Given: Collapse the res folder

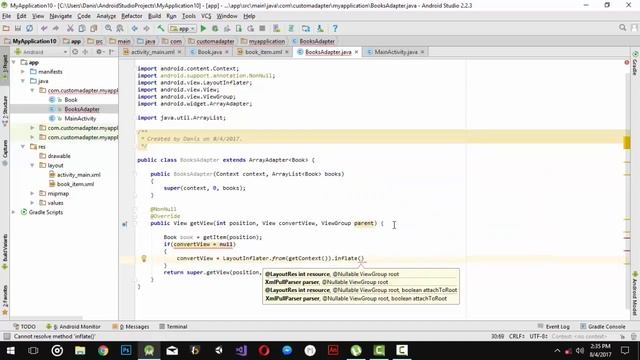Looking at the screenshot, I should [23, 147].
